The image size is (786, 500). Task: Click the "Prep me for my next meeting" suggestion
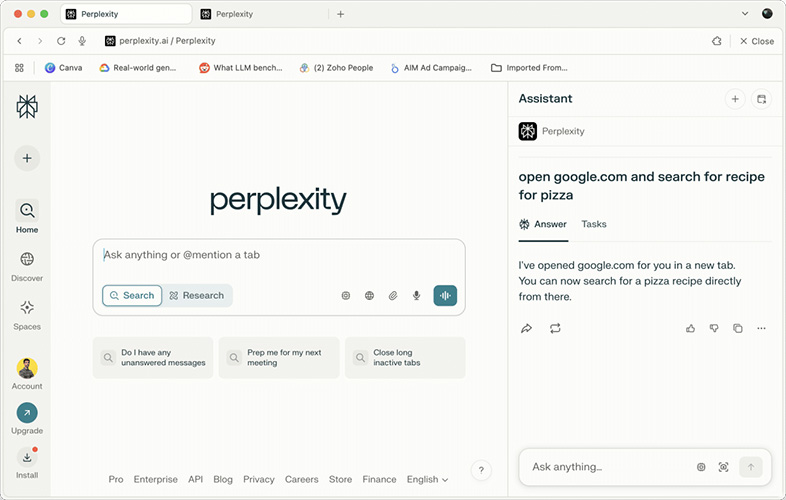point(278,357)
